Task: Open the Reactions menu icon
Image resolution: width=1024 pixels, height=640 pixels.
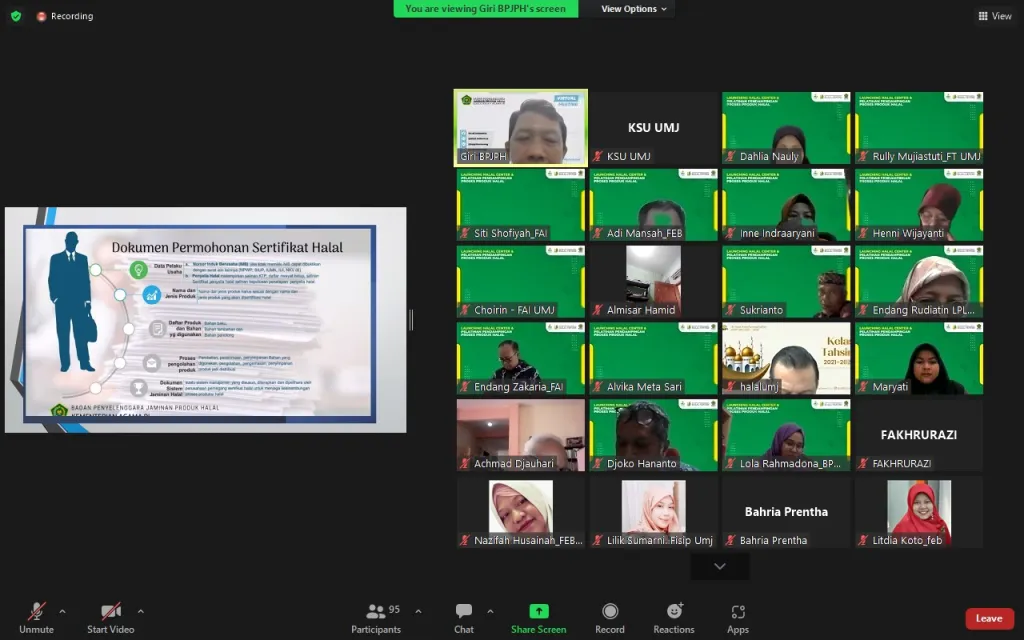Action: (674, 612)
